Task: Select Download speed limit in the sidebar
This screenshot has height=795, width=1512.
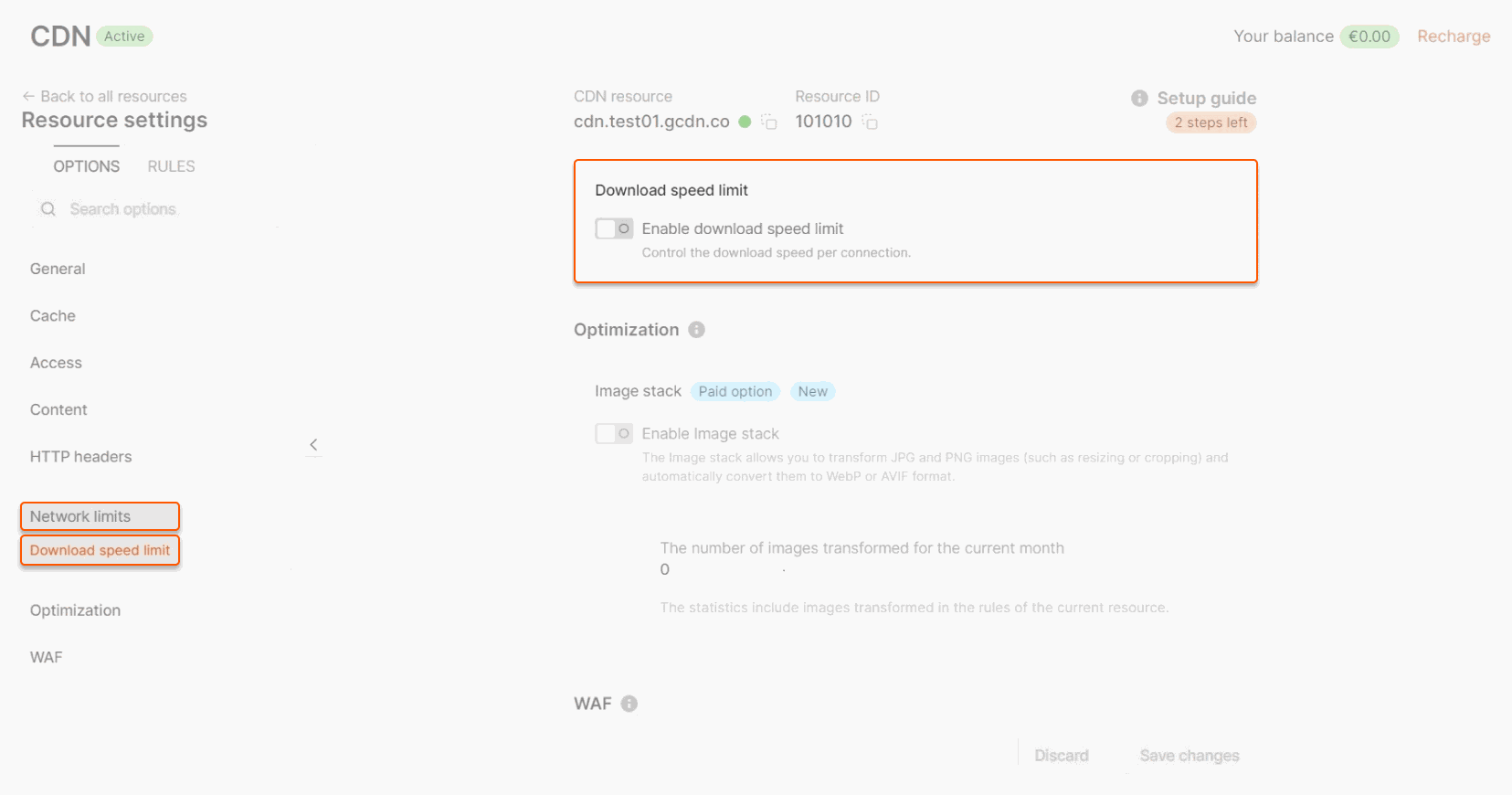Action: 100,550
